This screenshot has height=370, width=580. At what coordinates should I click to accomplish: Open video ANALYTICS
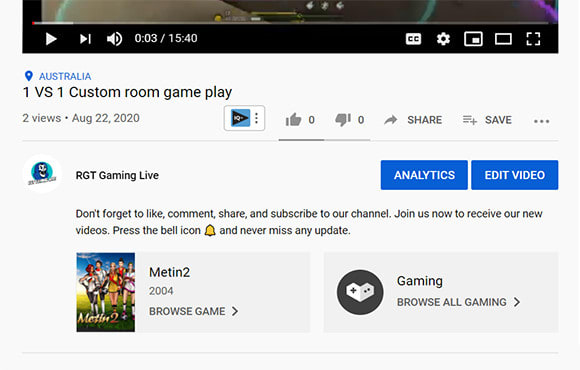[x=424, y=175]
